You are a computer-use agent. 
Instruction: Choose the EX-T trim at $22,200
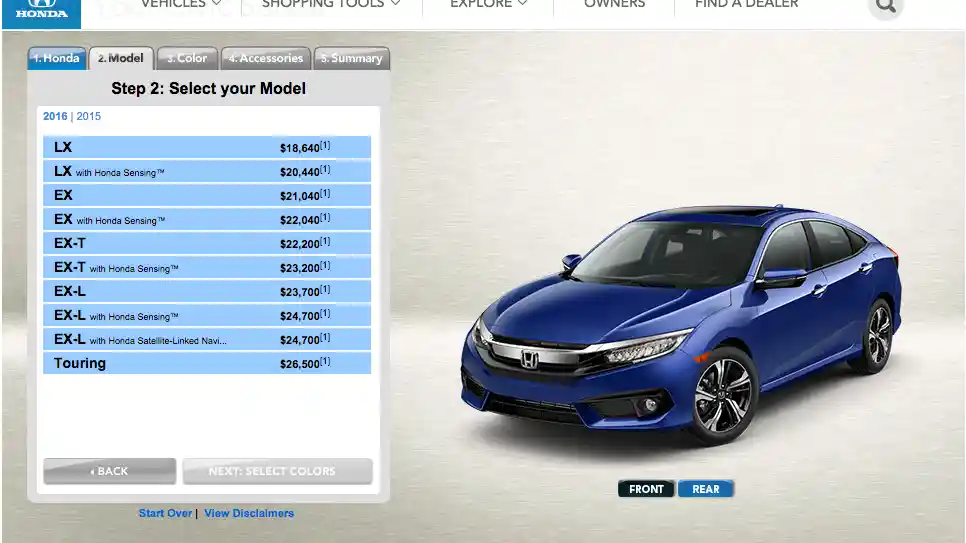click(x=207, y=243)
